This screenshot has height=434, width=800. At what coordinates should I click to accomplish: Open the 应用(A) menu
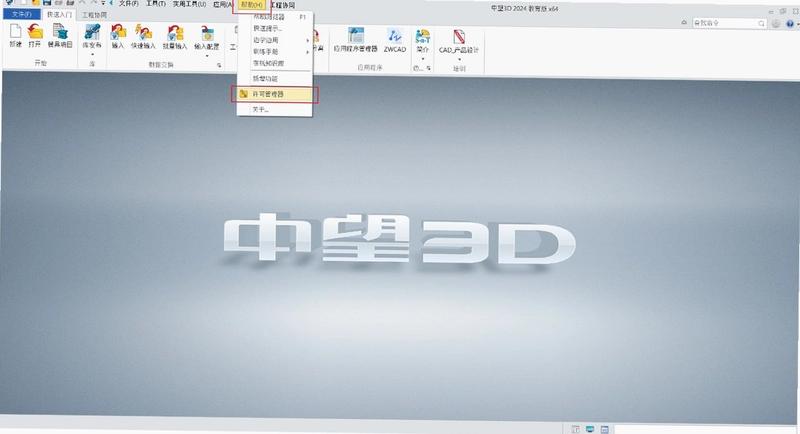(x=222, y=5)
